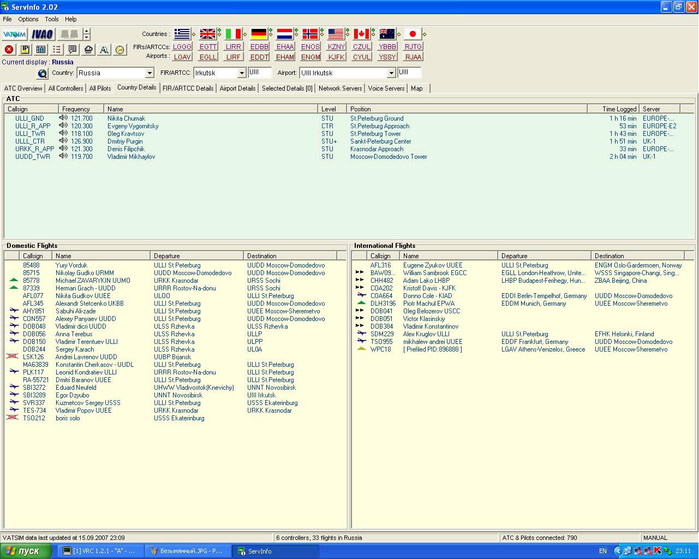Click the RJAA airport shortcut button
This screenshot has width=699, height=559.
pyautogui.click(x=413, y=57)
